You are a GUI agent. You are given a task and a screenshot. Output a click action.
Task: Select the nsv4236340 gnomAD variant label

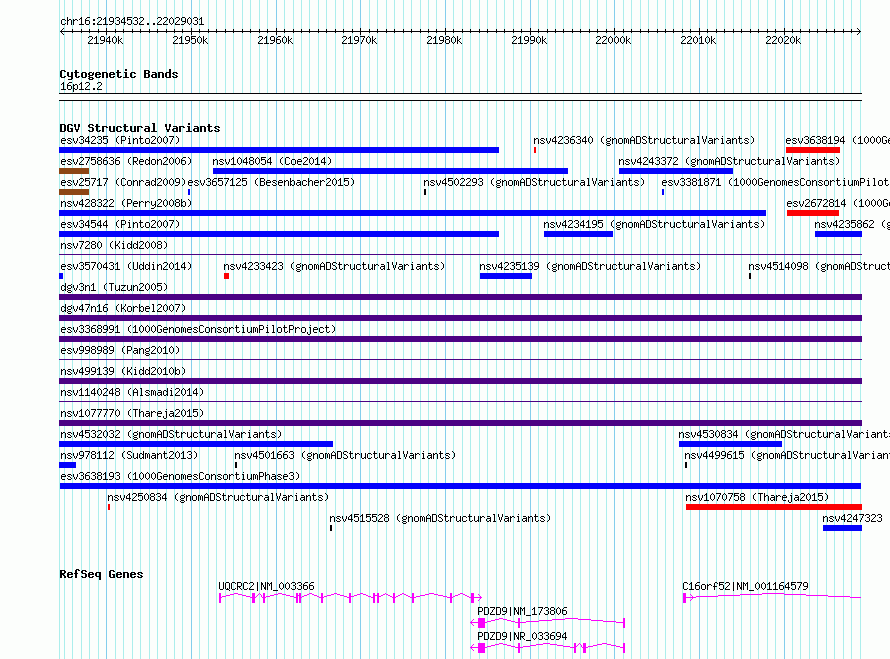(x=644, y=140)
